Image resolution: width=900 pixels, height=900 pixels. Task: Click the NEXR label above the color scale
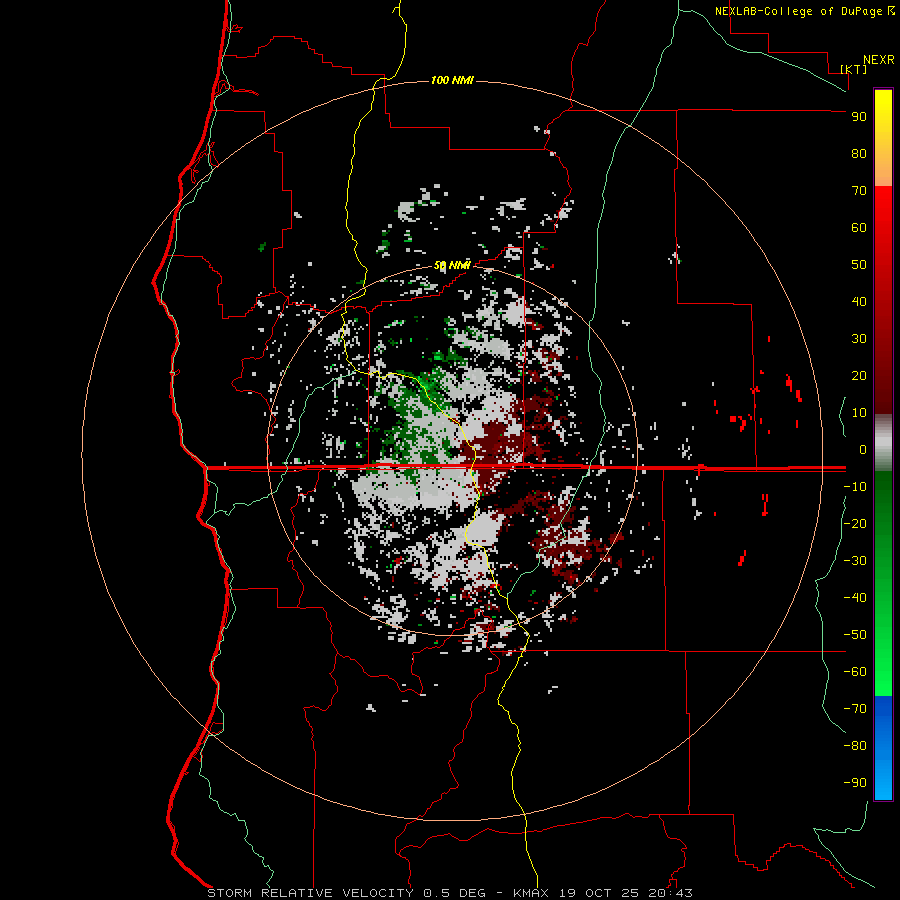(879, 60)
